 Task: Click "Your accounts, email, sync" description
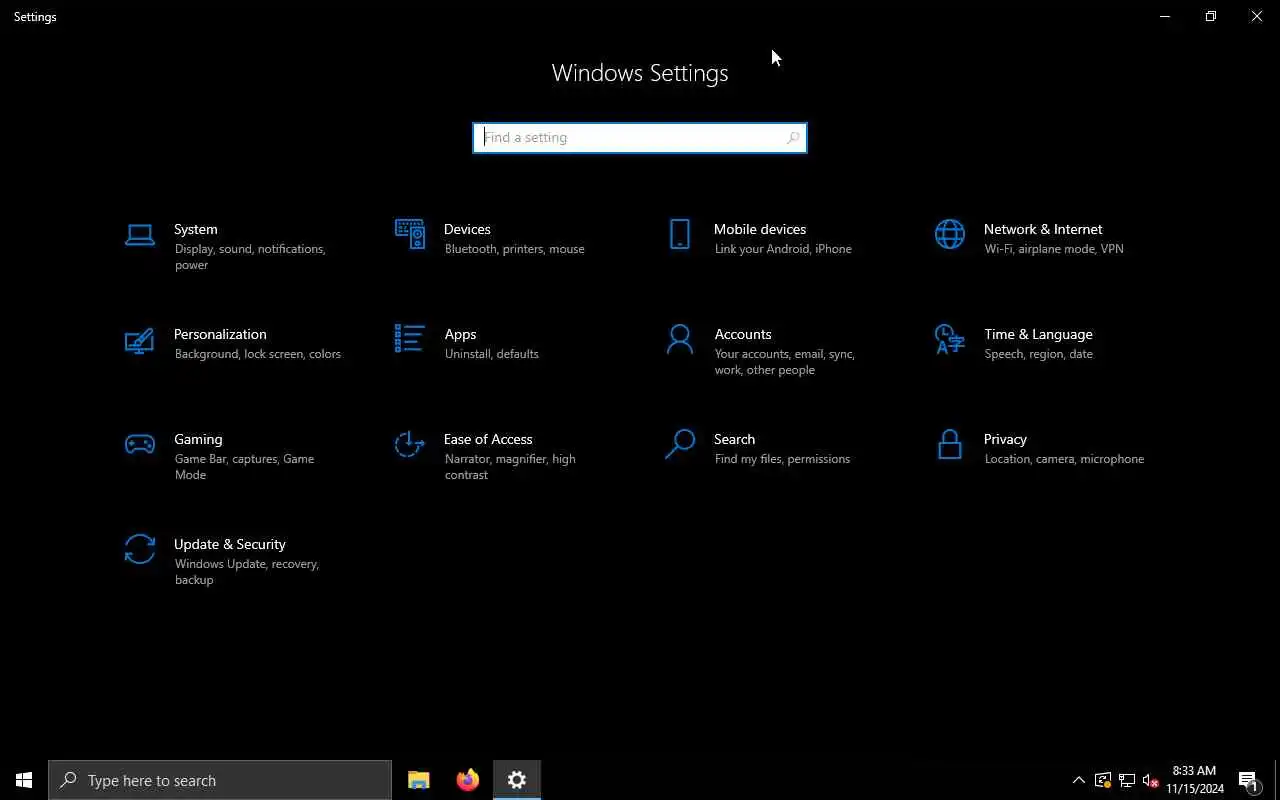[784, 354]
